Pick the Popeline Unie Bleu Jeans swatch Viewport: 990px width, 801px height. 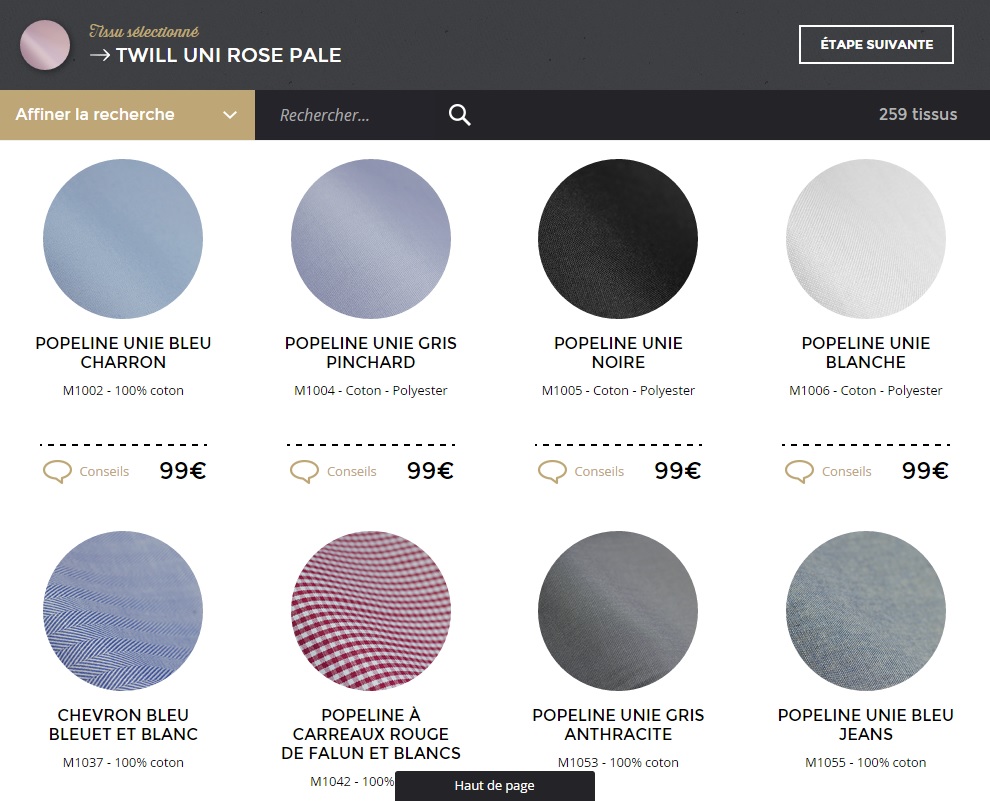[x=866, y=611]
